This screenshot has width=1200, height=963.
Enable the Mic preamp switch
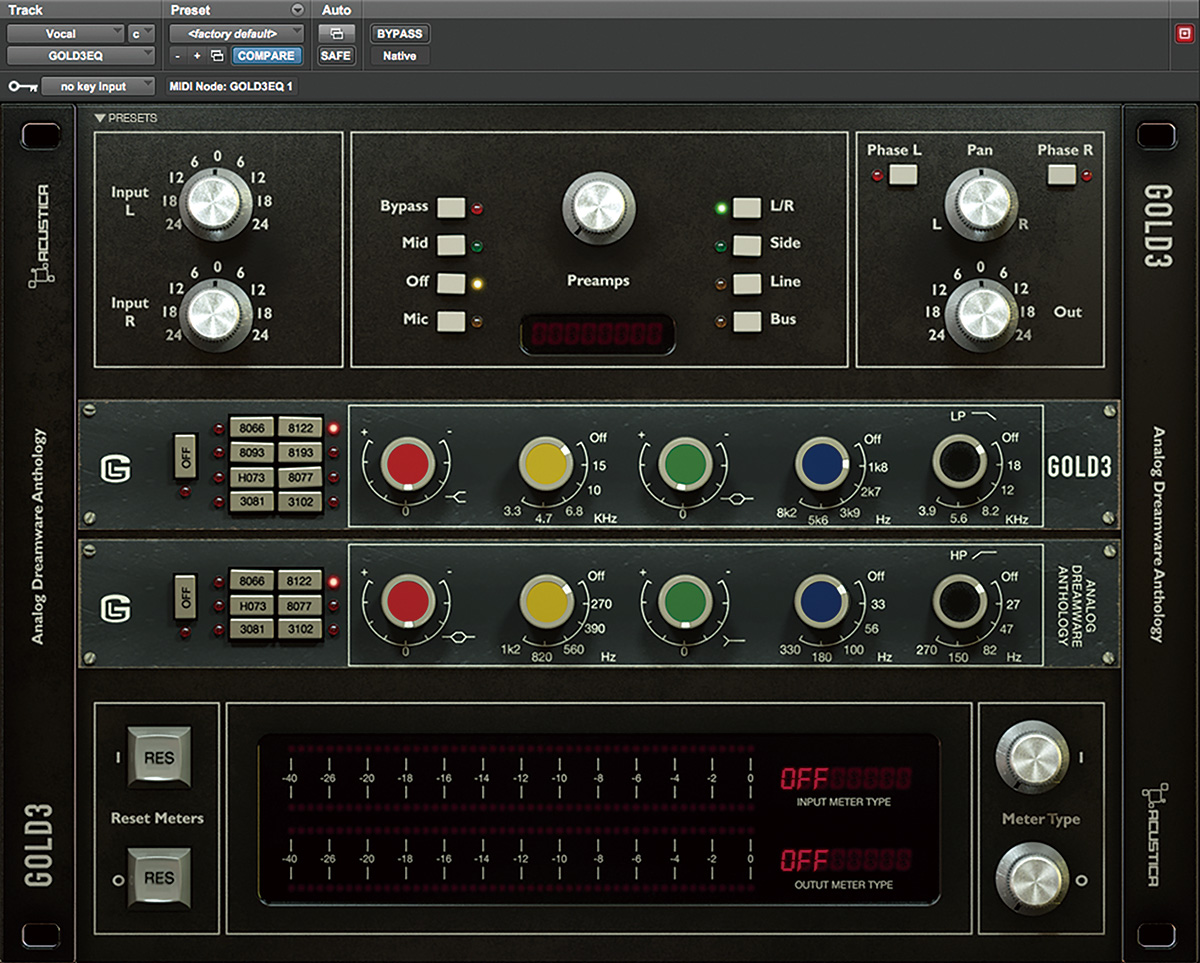(x=451, y=320)
